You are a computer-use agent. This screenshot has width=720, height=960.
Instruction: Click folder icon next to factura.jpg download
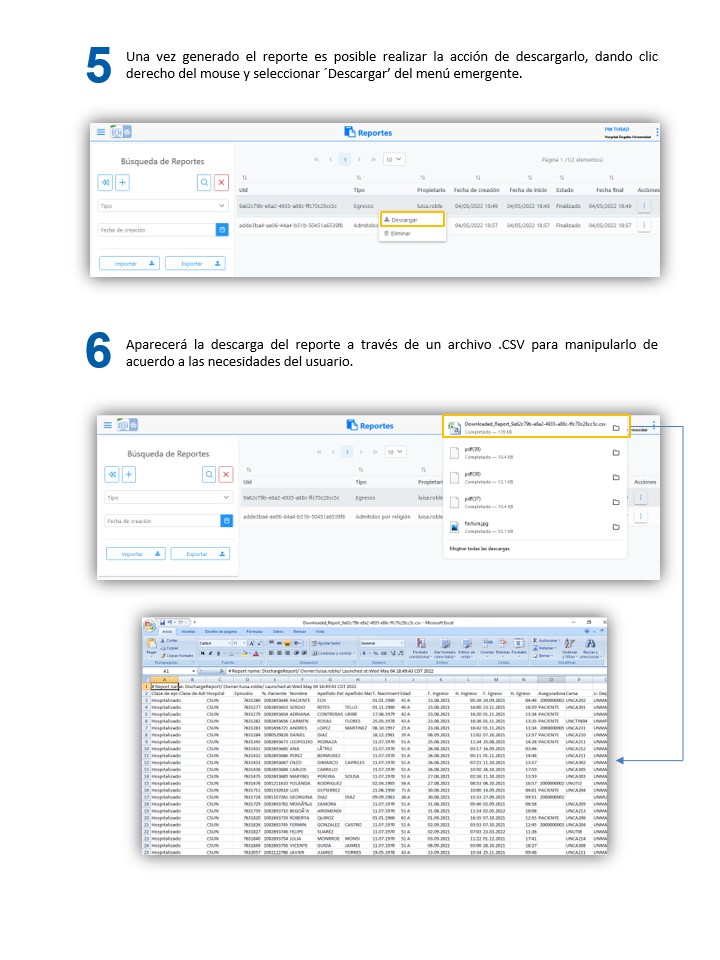coord(616,526)
